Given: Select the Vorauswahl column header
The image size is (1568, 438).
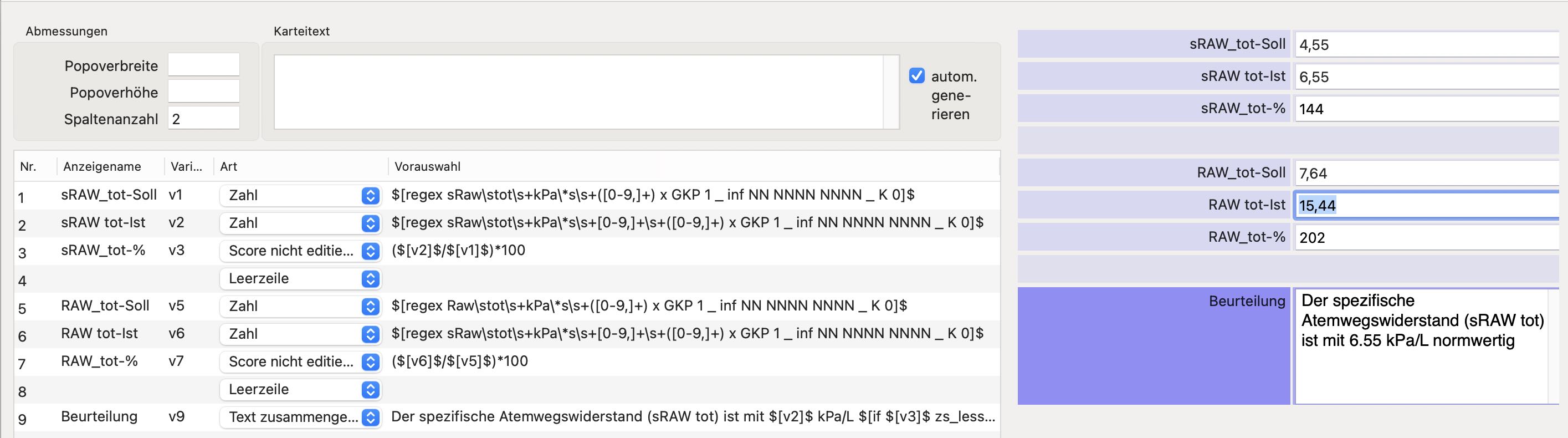Looking at the screenshot, I should coord(693,166).
